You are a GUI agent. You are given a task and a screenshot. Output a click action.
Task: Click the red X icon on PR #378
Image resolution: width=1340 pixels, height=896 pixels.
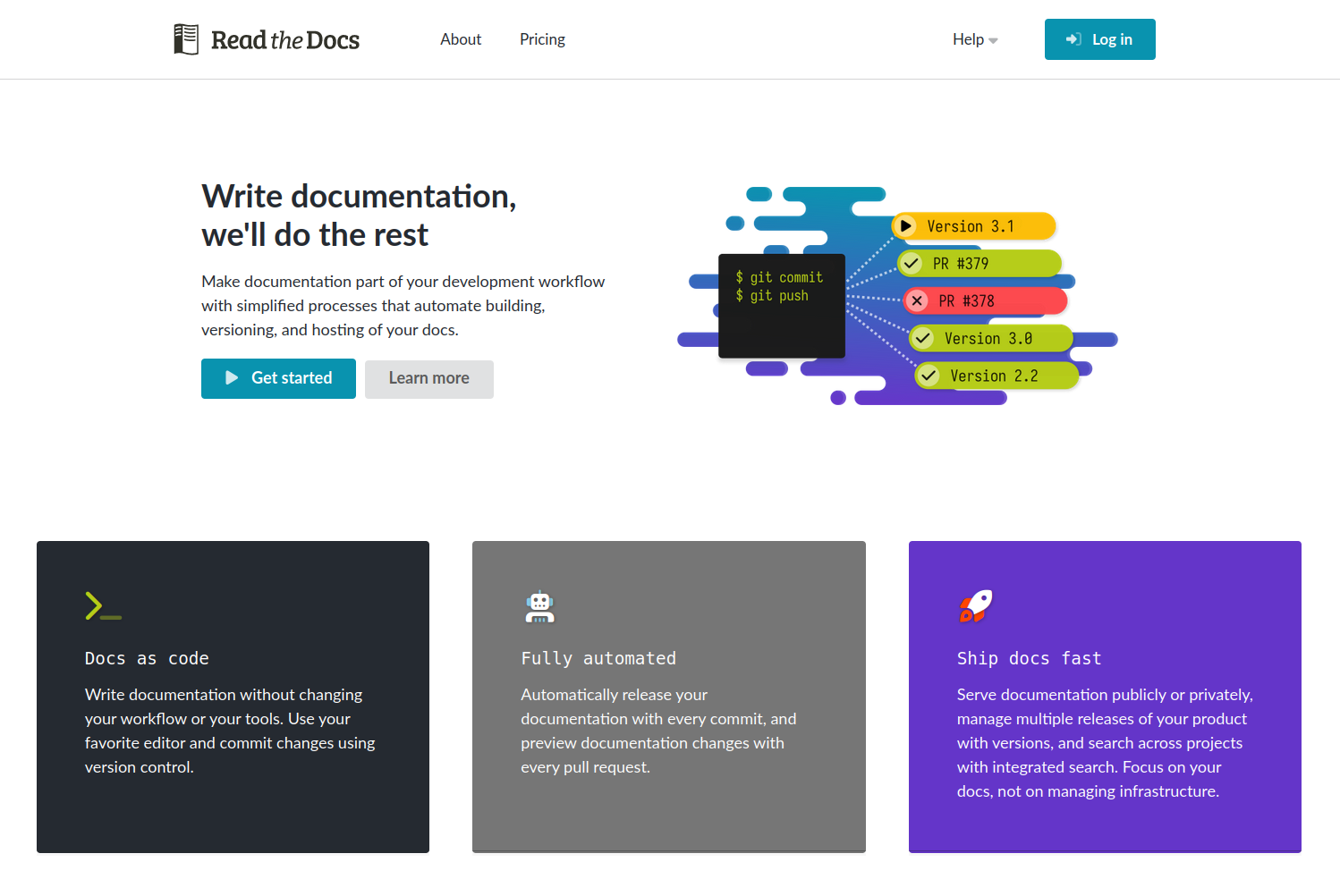(917, 301)
